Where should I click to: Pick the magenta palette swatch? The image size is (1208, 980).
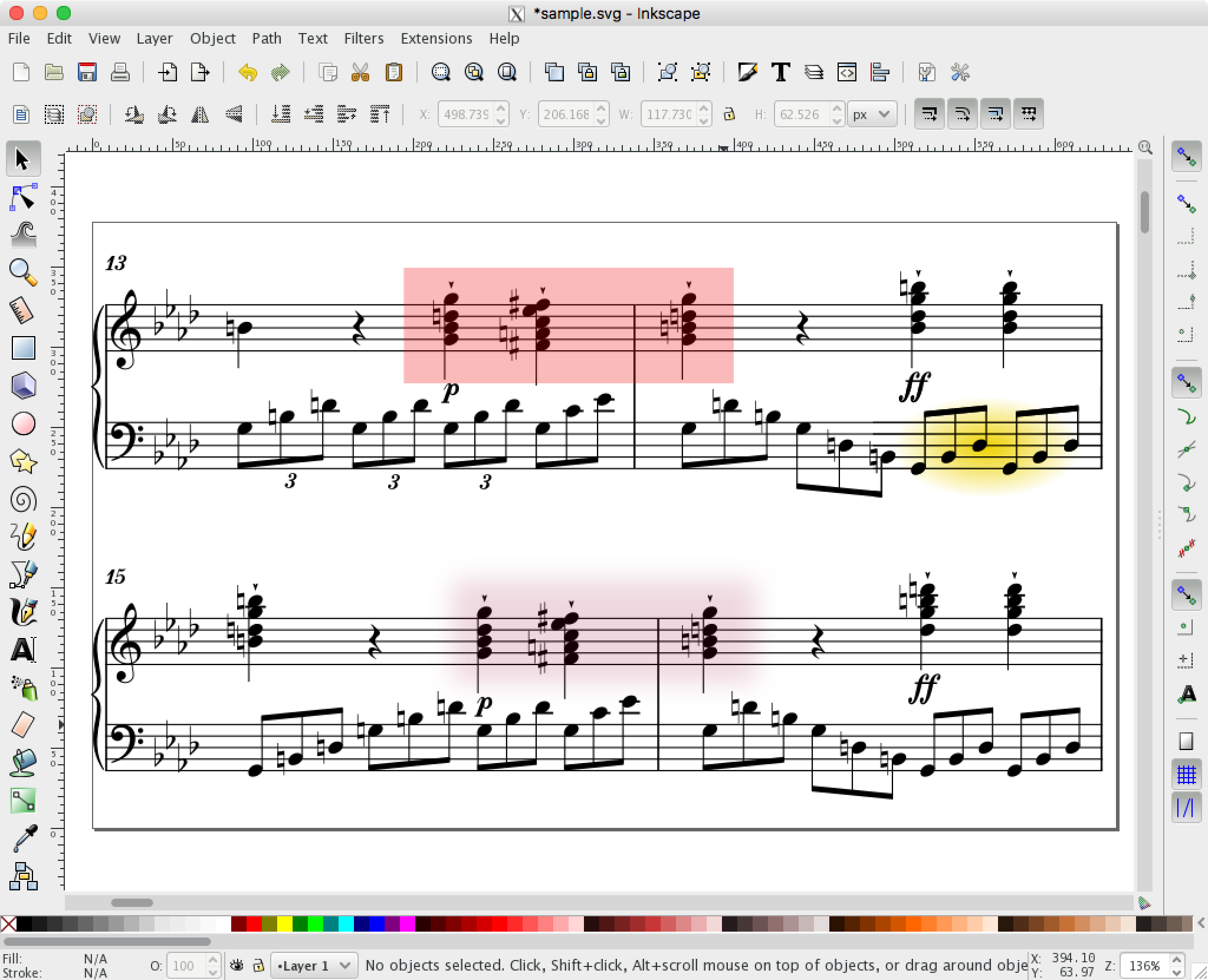[408, 923]
